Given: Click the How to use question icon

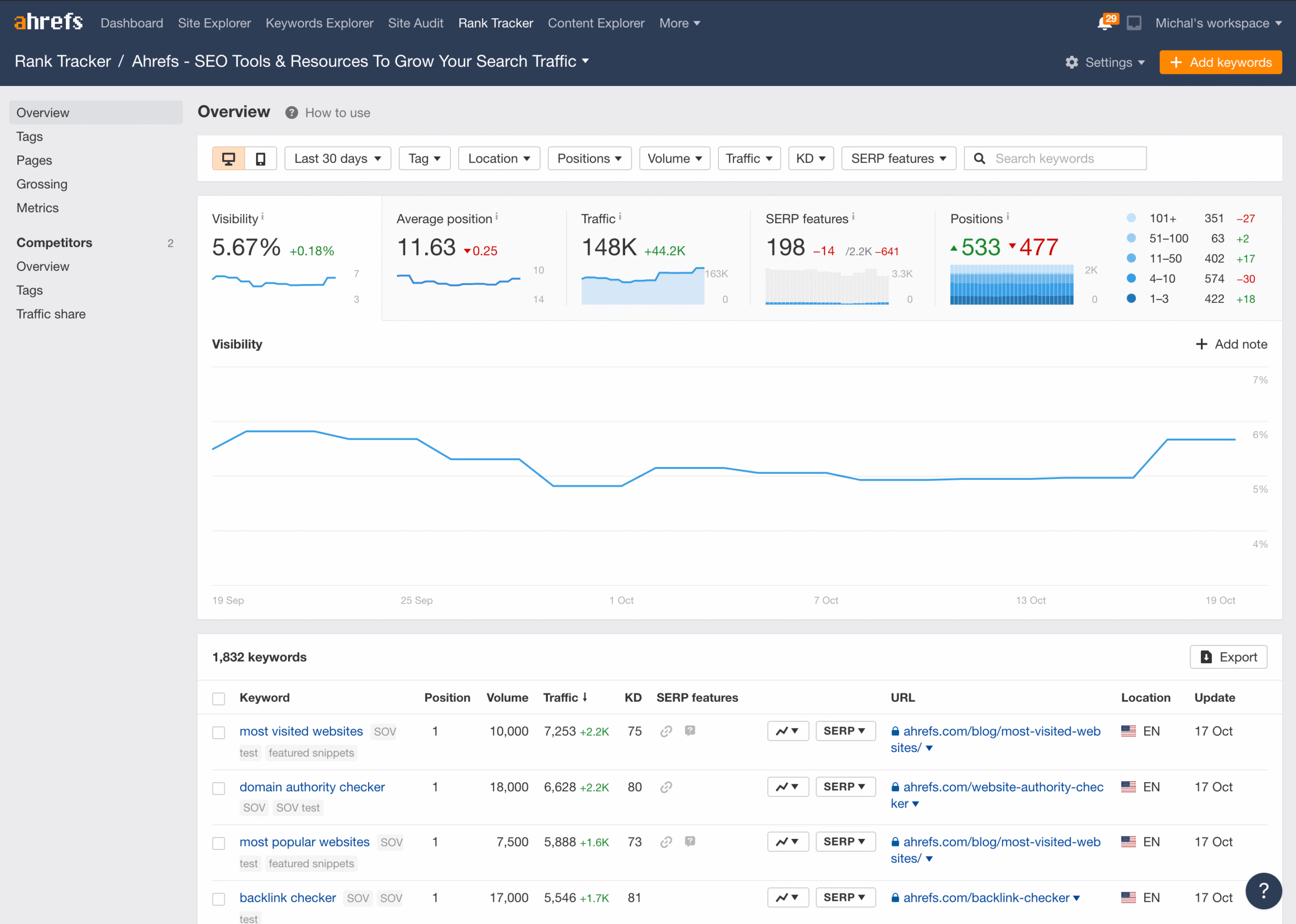Looking at the screenshot, I should (x=292, y=113).
